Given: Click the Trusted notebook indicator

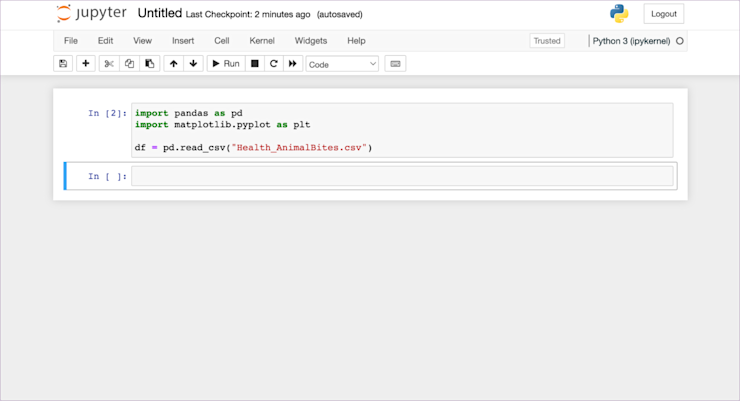Looking at the screenshot, I should point(547,41).
